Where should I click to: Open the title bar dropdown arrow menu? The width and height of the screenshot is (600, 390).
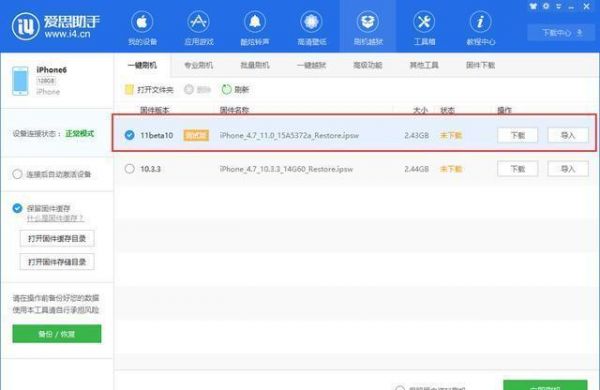(x=559, y=7)
